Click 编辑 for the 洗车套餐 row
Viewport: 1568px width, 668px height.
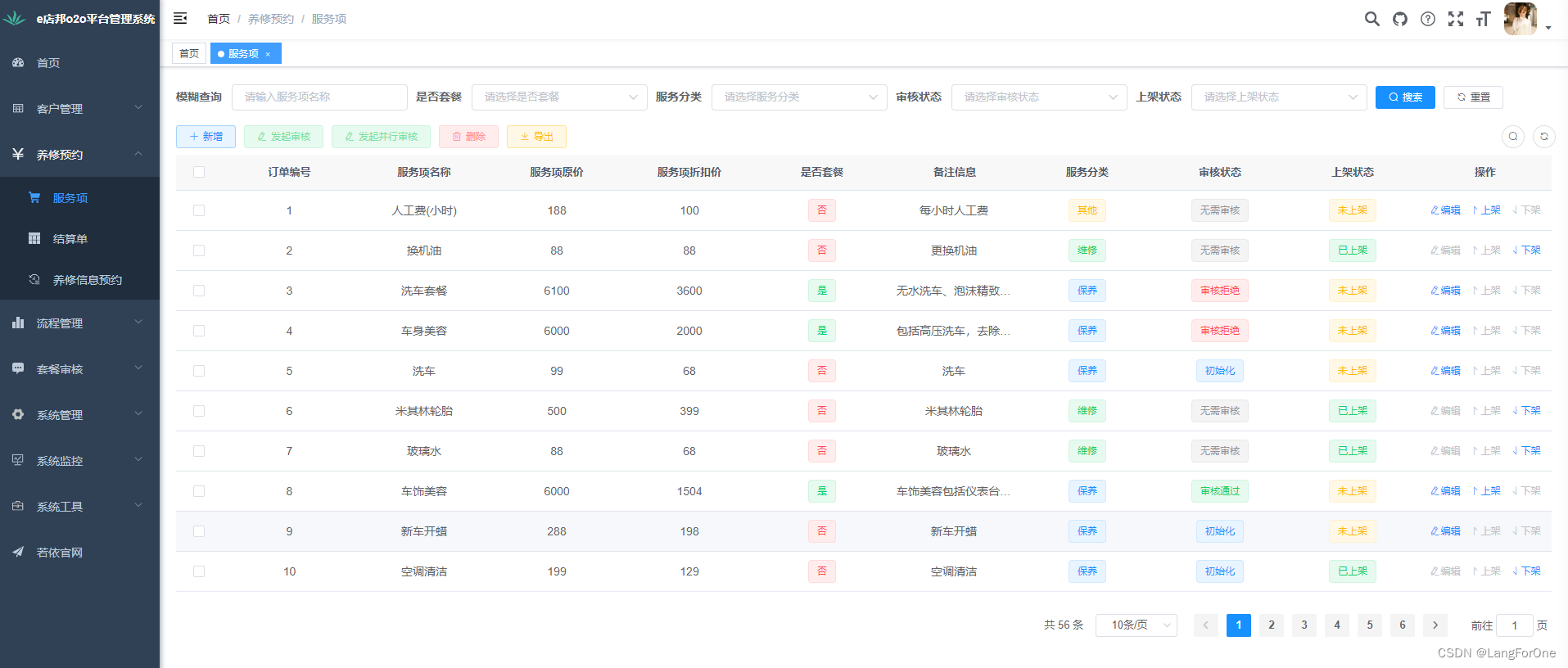coord(1445,291)
